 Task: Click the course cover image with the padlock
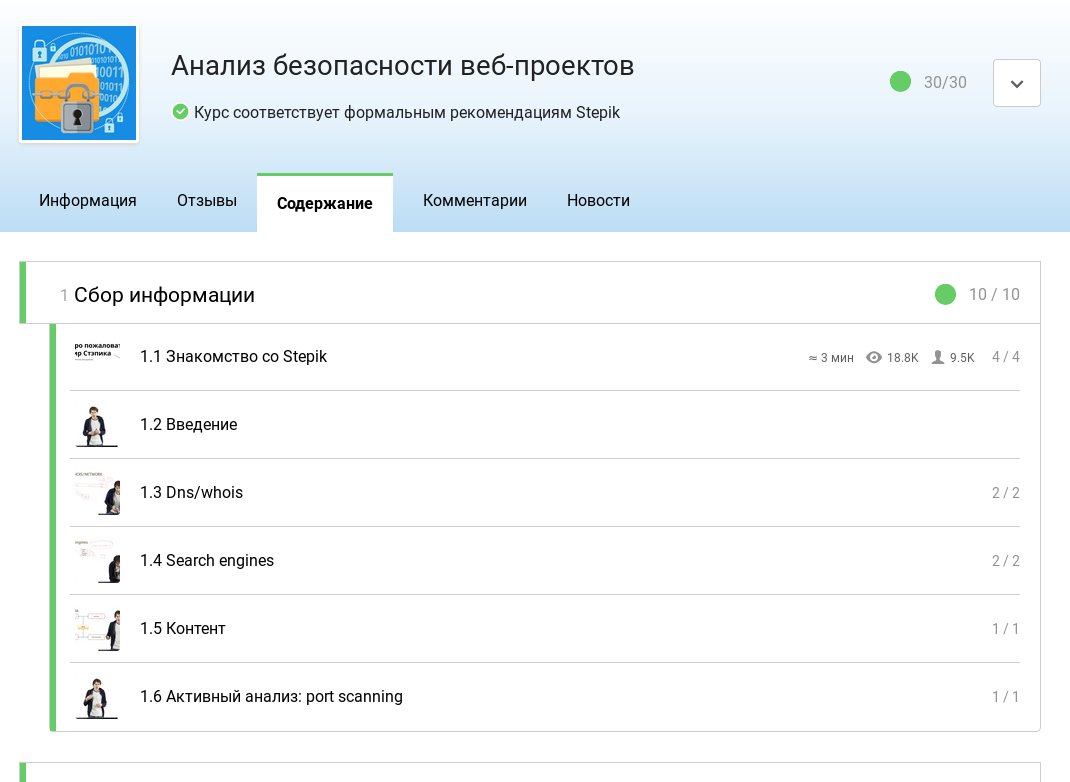[x=79, y=83]
